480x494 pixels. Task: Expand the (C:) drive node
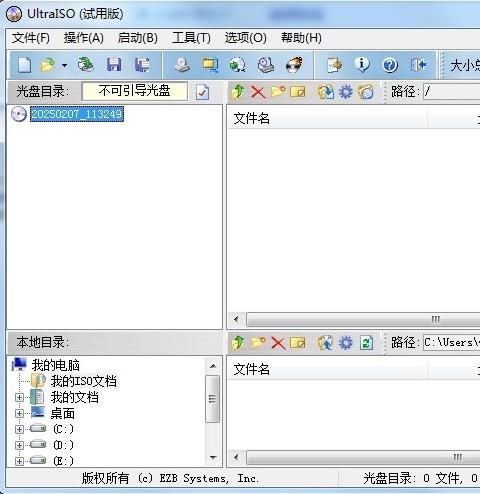19,429
